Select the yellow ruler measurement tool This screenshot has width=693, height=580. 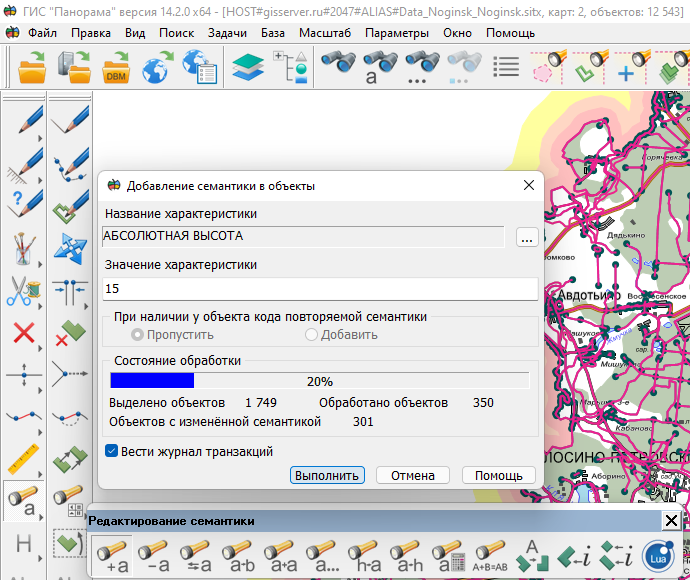click(x=23, y=461)
